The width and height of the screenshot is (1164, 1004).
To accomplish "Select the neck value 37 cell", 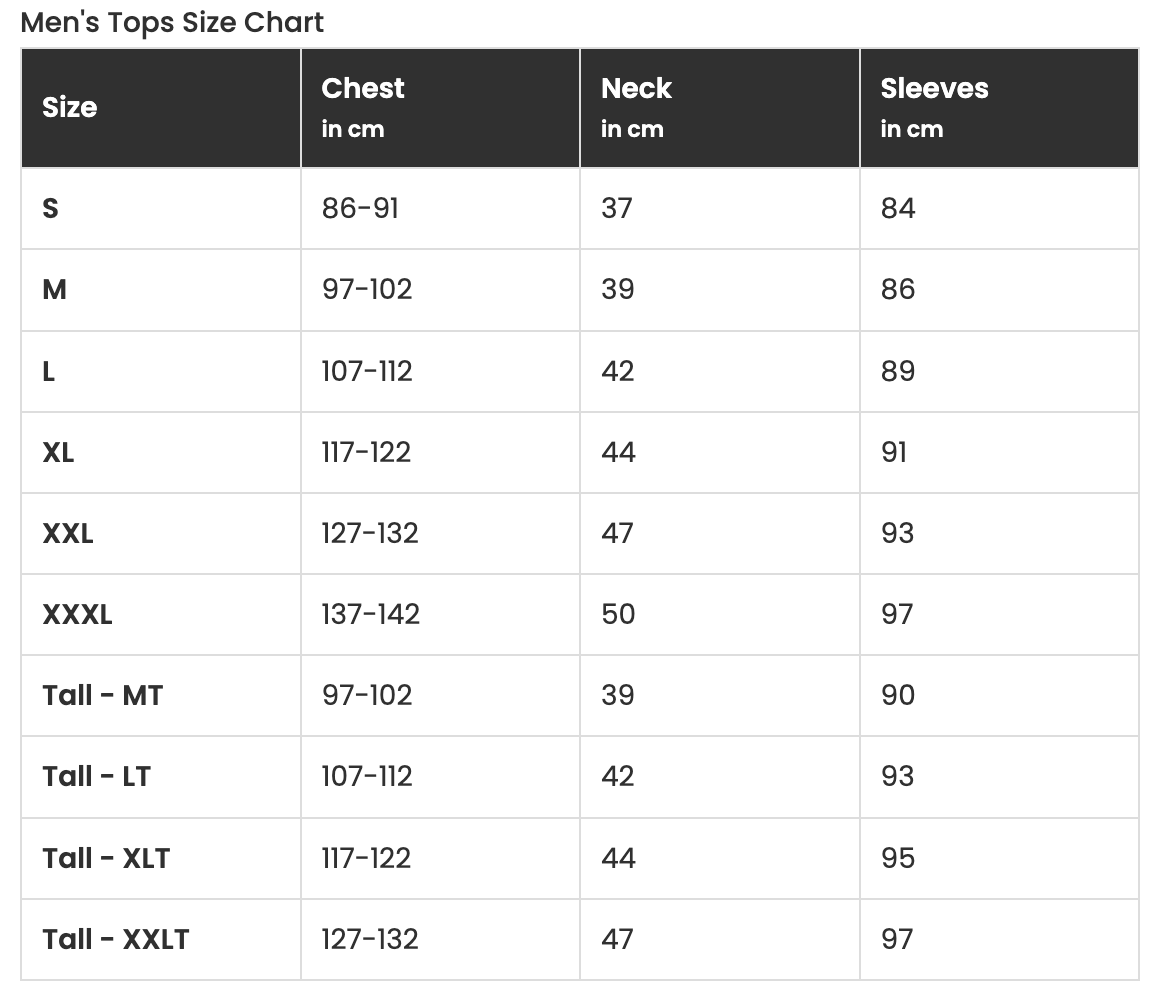I will pos(617,209).
